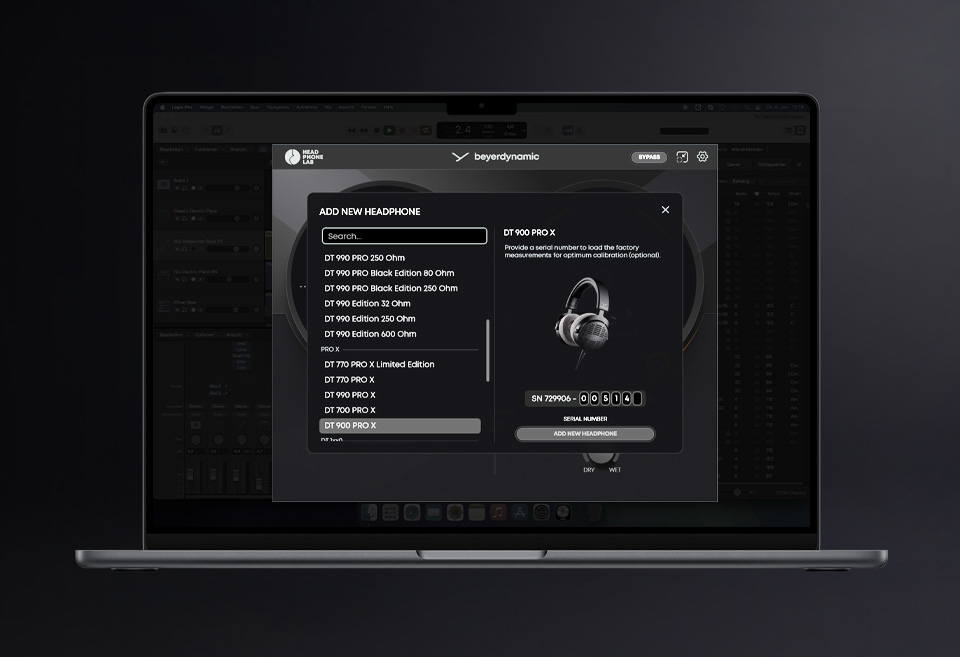Click the Headphone Lab logo icon

pyautogui.click(x=293, y=157)
